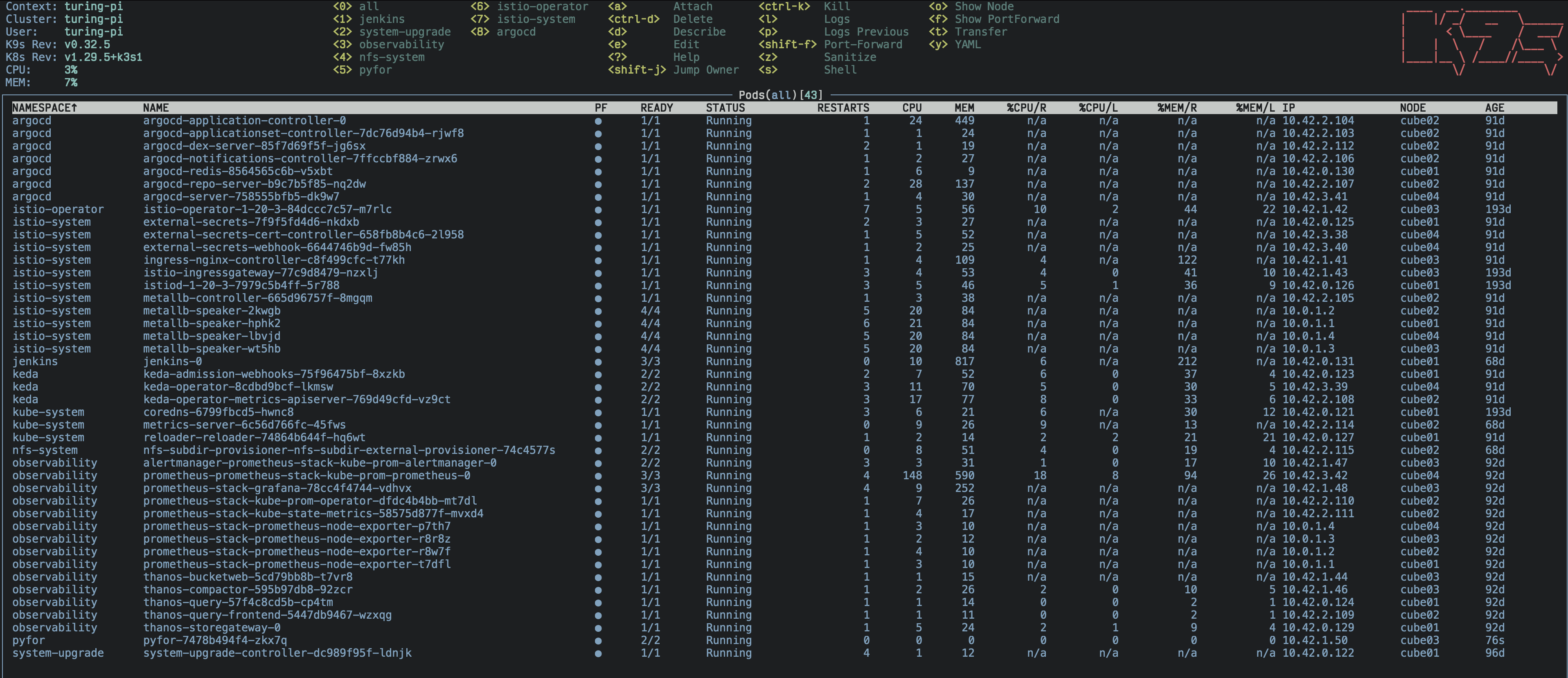Select the nfs-subdir-provisioner pod row
Image resolution: width=1568 pixels, height=678 pixels.
point(784,451)
